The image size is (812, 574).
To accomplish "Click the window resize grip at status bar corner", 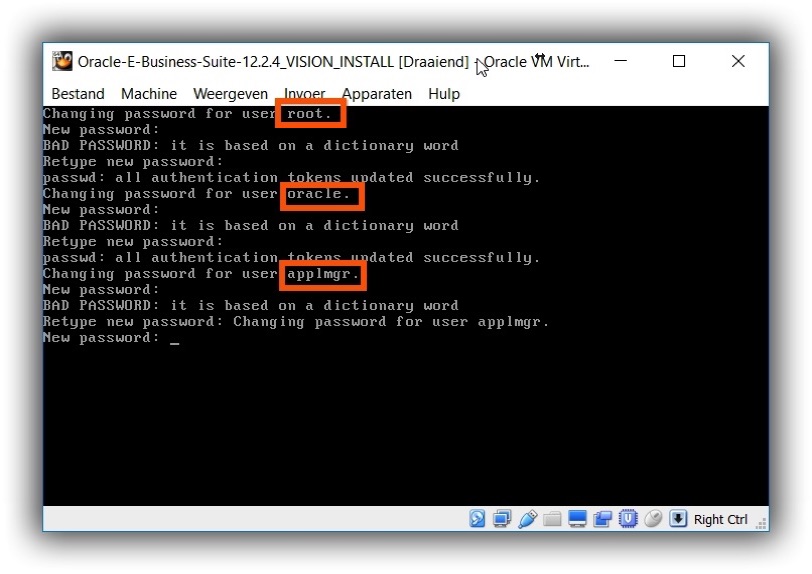I will point(761,524).
